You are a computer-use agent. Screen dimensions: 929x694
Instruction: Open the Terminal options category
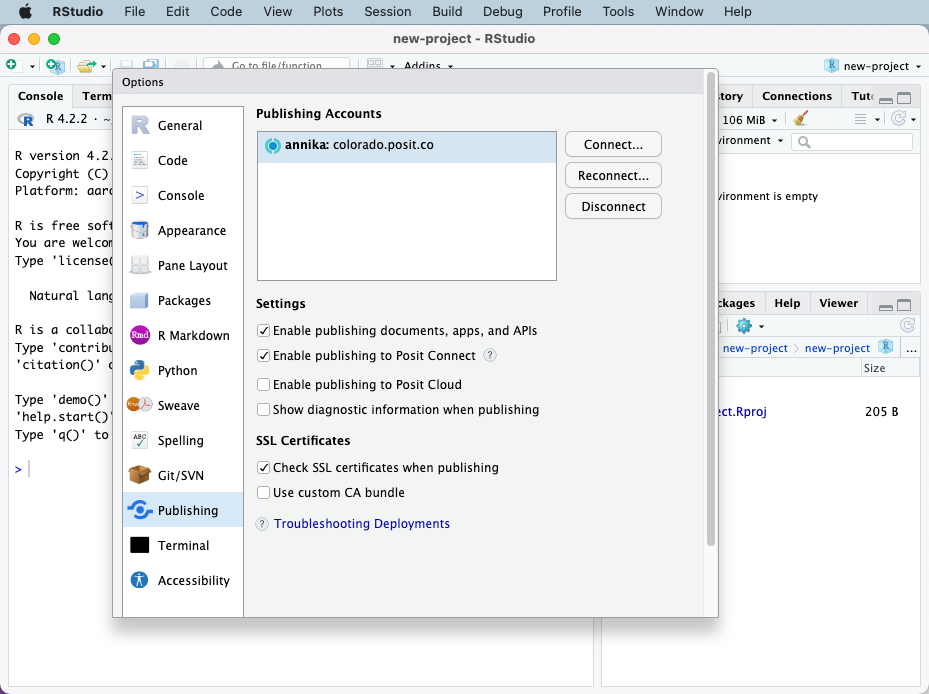(x=183, y=545)
